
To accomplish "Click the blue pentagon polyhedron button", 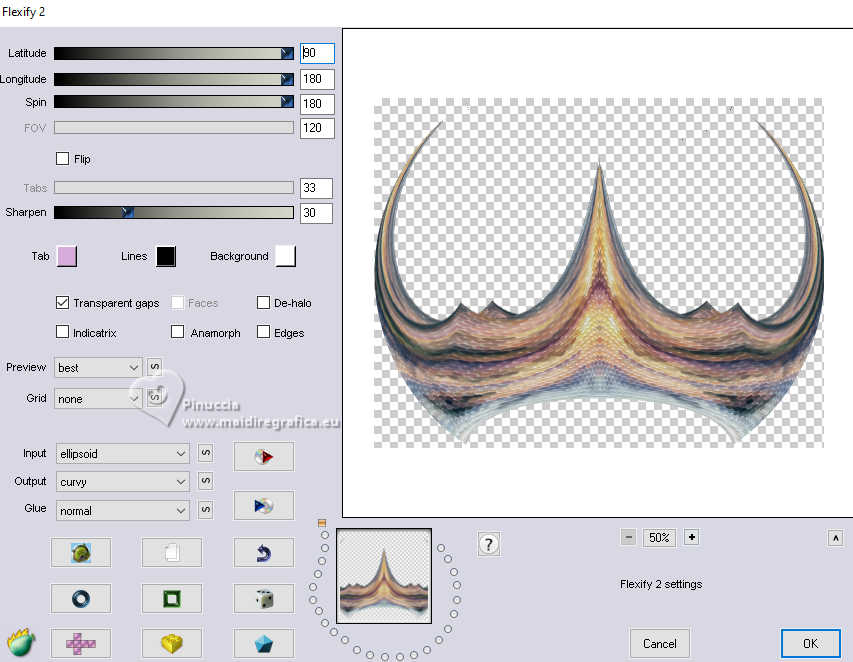I will coord(264,644).
